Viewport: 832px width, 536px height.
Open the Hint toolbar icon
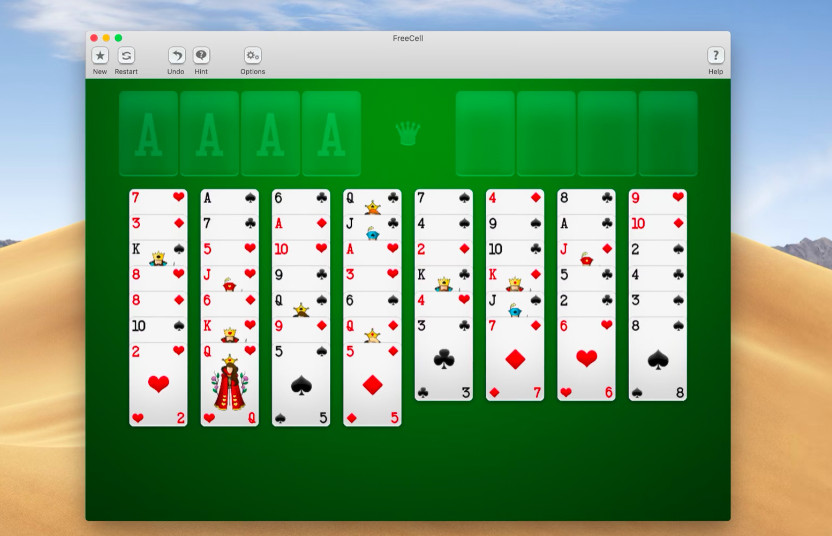click(x=201, y=56)
